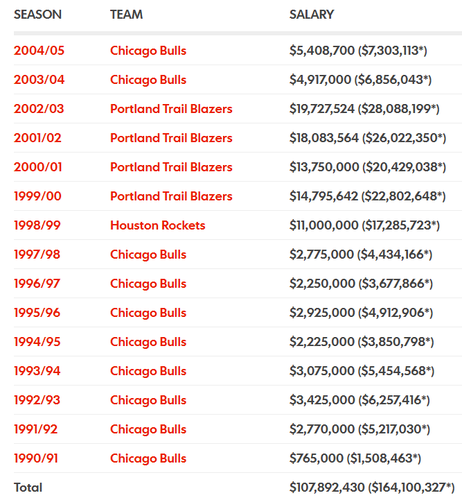
Task: Visit the 2000/01 season link
Action: 38,167
